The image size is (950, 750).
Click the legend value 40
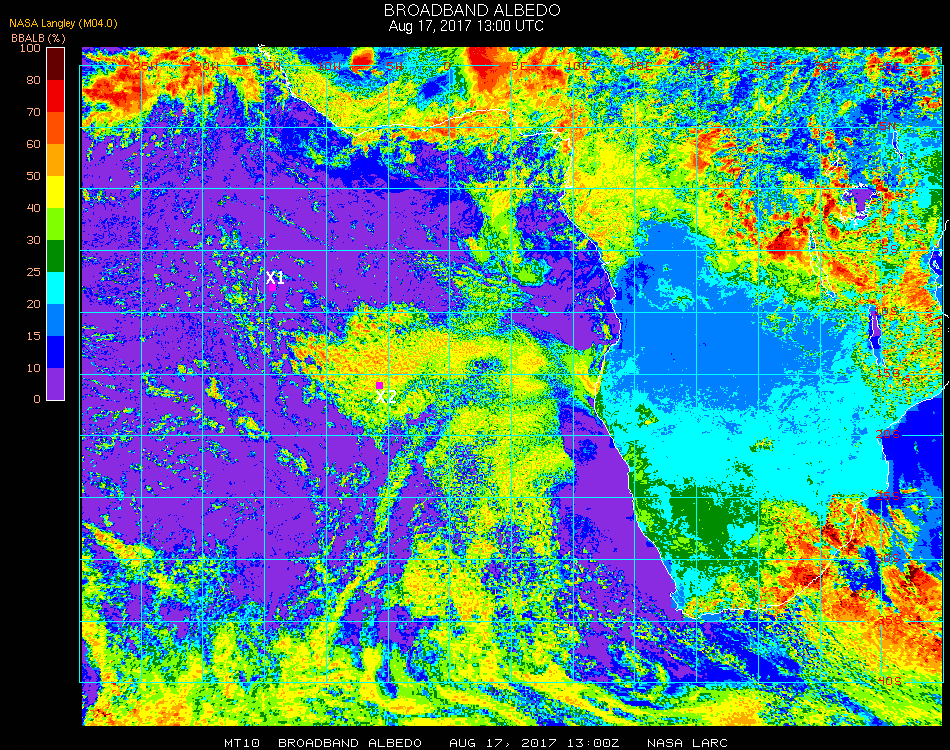pos(33,208)
